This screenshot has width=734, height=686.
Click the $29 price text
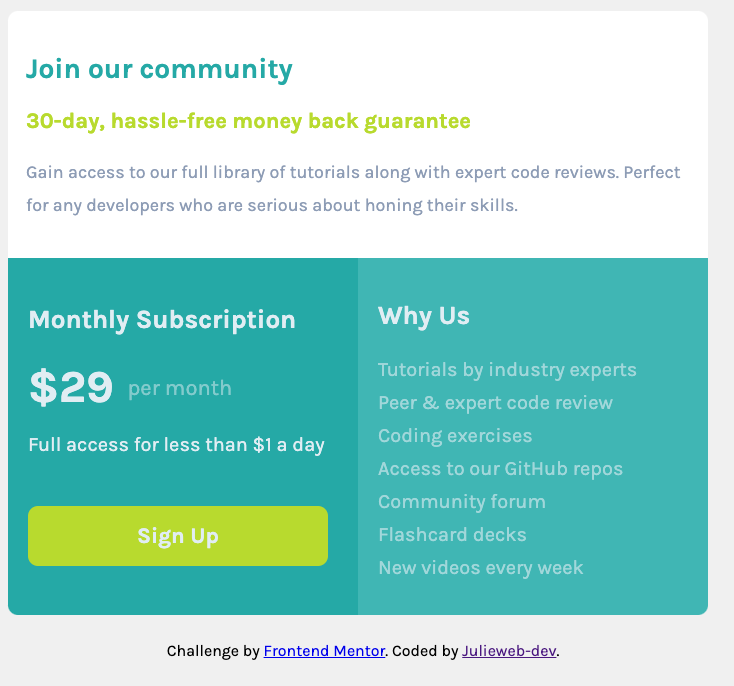pos(71,386)
